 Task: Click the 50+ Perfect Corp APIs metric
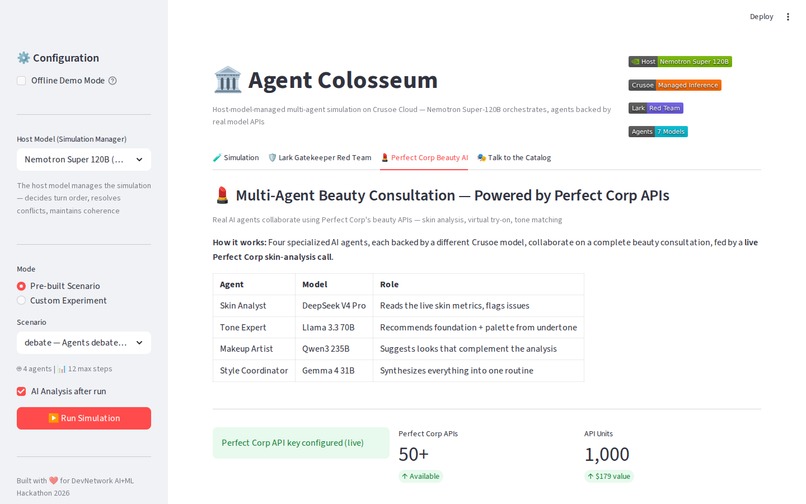click(413, 454)
